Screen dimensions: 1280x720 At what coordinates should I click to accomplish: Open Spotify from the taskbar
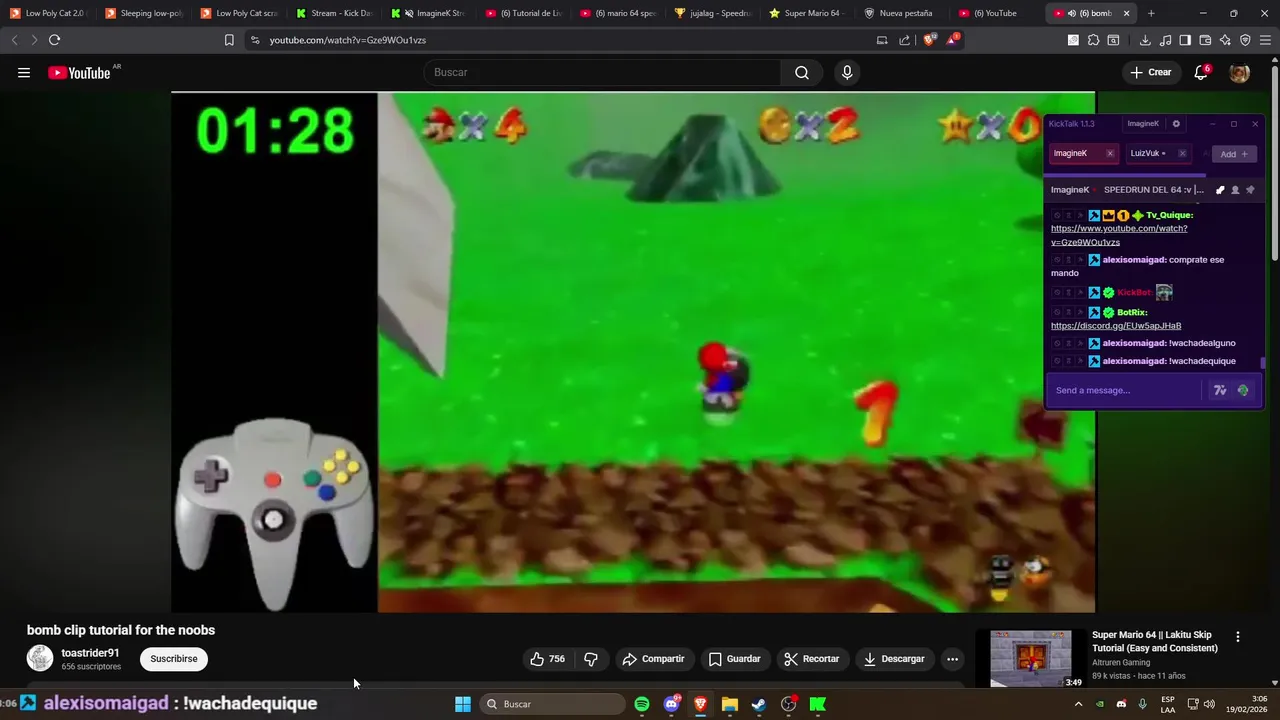pos(642,704)
